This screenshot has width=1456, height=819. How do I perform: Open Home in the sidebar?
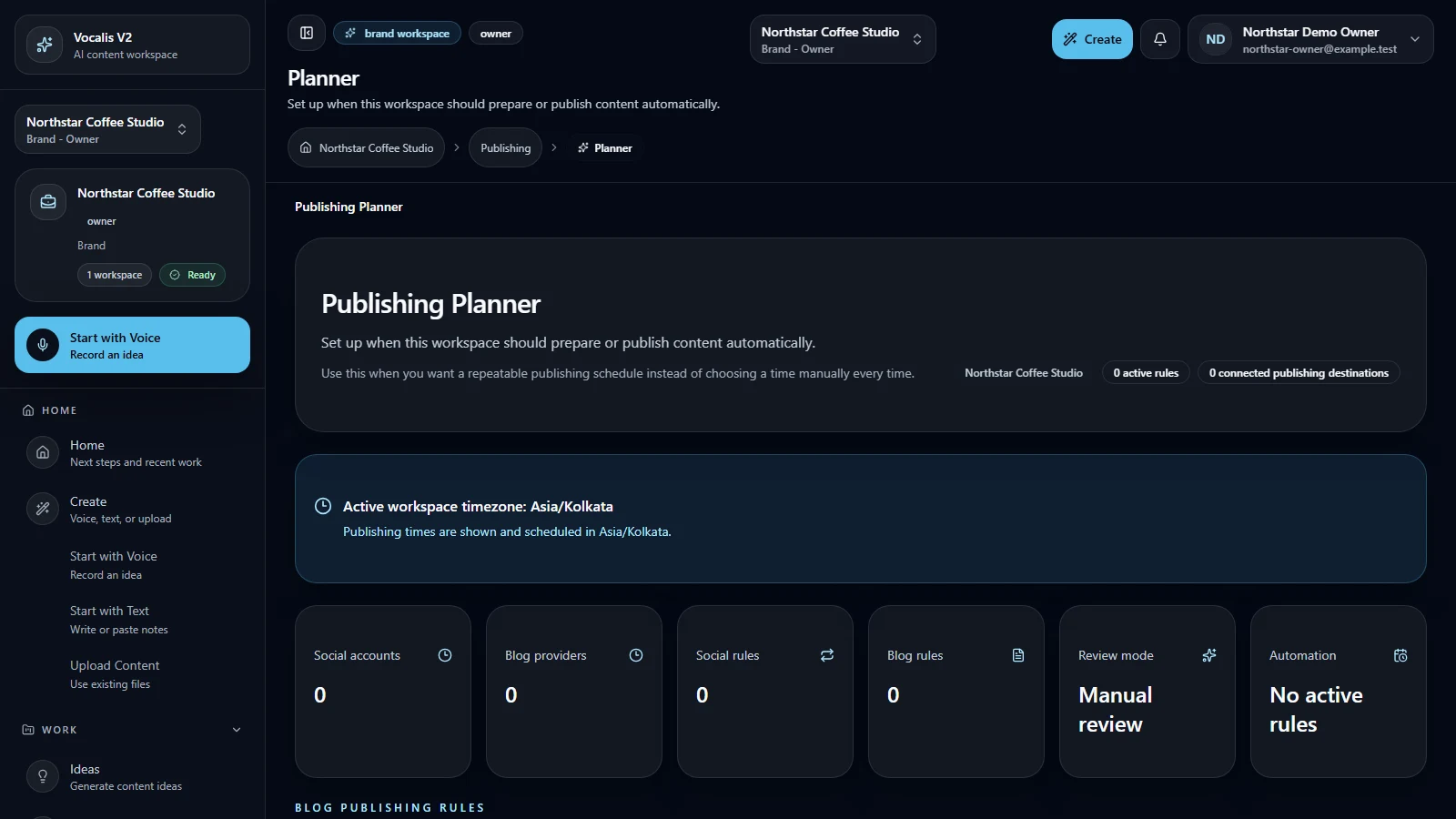132,453
